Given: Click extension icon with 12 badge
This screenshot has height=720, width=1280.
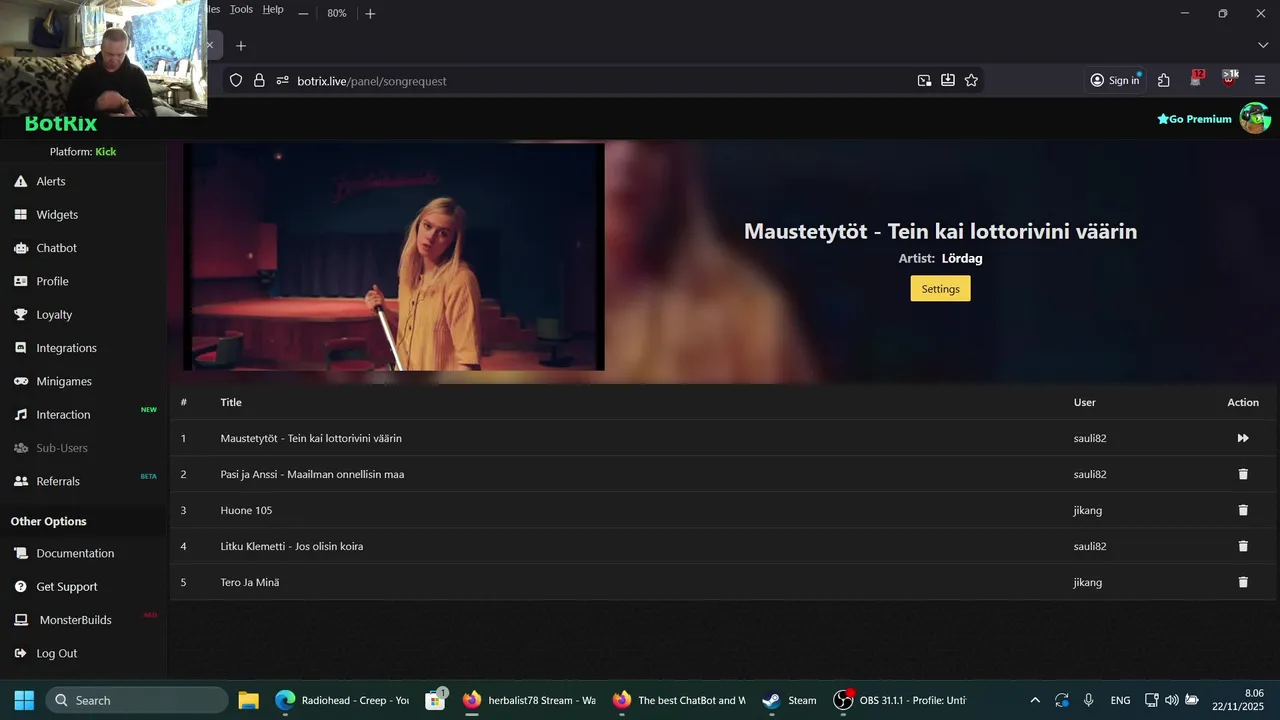Looking at the screenshot, I should coord(1197,79).
